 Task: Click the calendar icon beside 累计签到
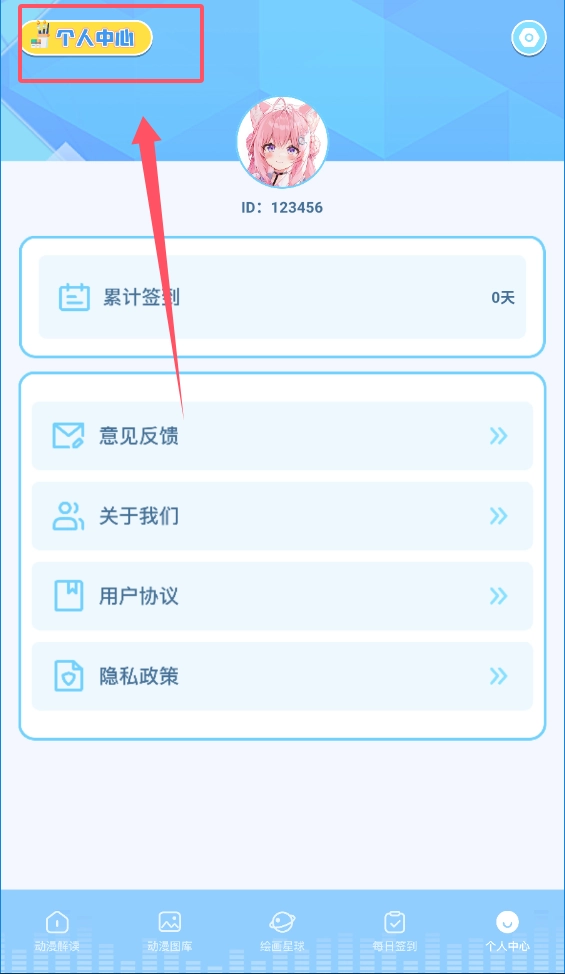tap(75, 298)
